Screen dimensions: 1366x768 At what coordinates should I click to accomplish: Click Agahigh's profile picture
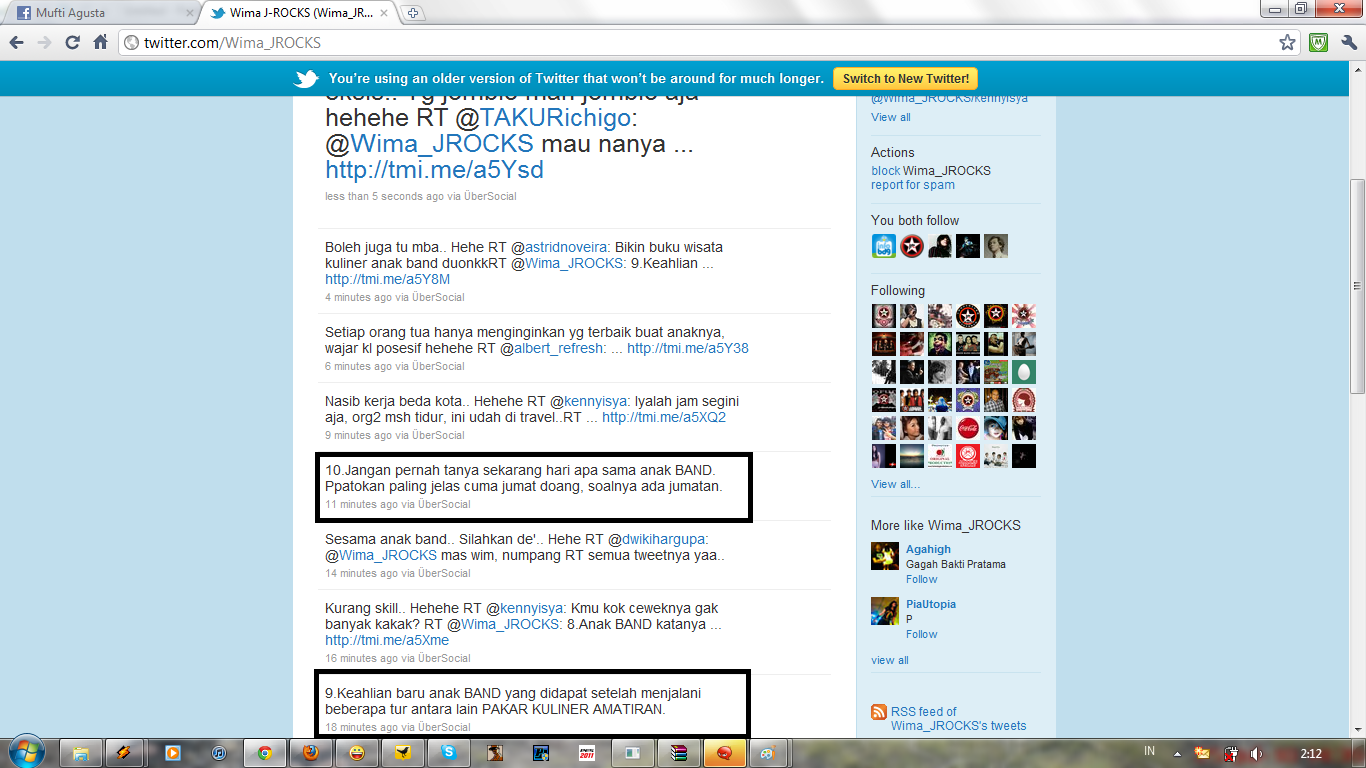[885, 556]
